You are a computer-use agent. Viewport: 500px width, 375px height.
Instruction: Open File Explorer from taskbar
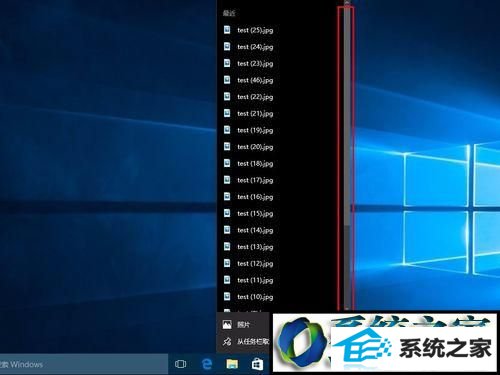coord(232,364)
